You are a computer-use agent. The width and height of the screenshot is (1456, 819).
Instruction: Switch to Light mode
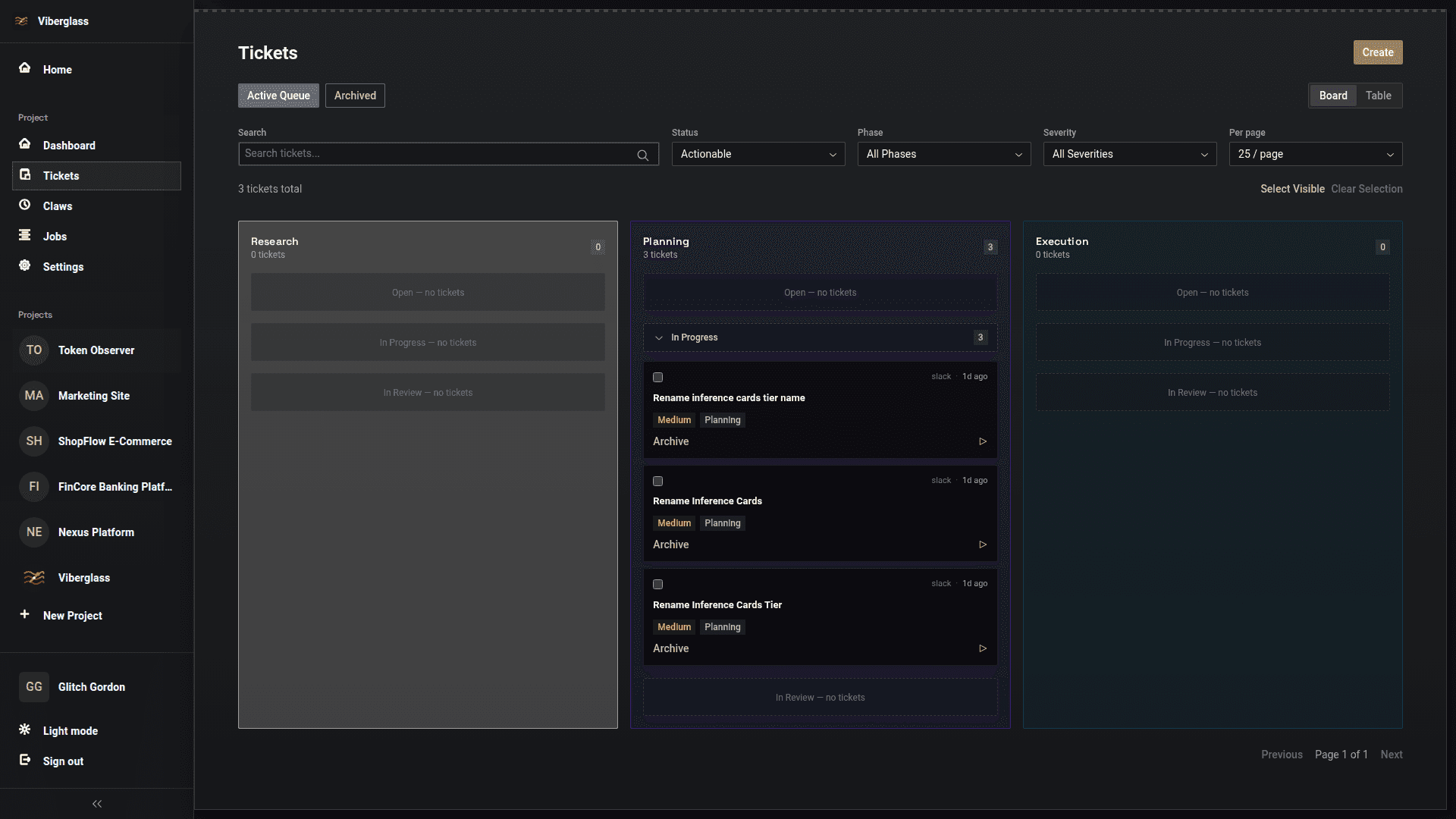pos(70,730)
